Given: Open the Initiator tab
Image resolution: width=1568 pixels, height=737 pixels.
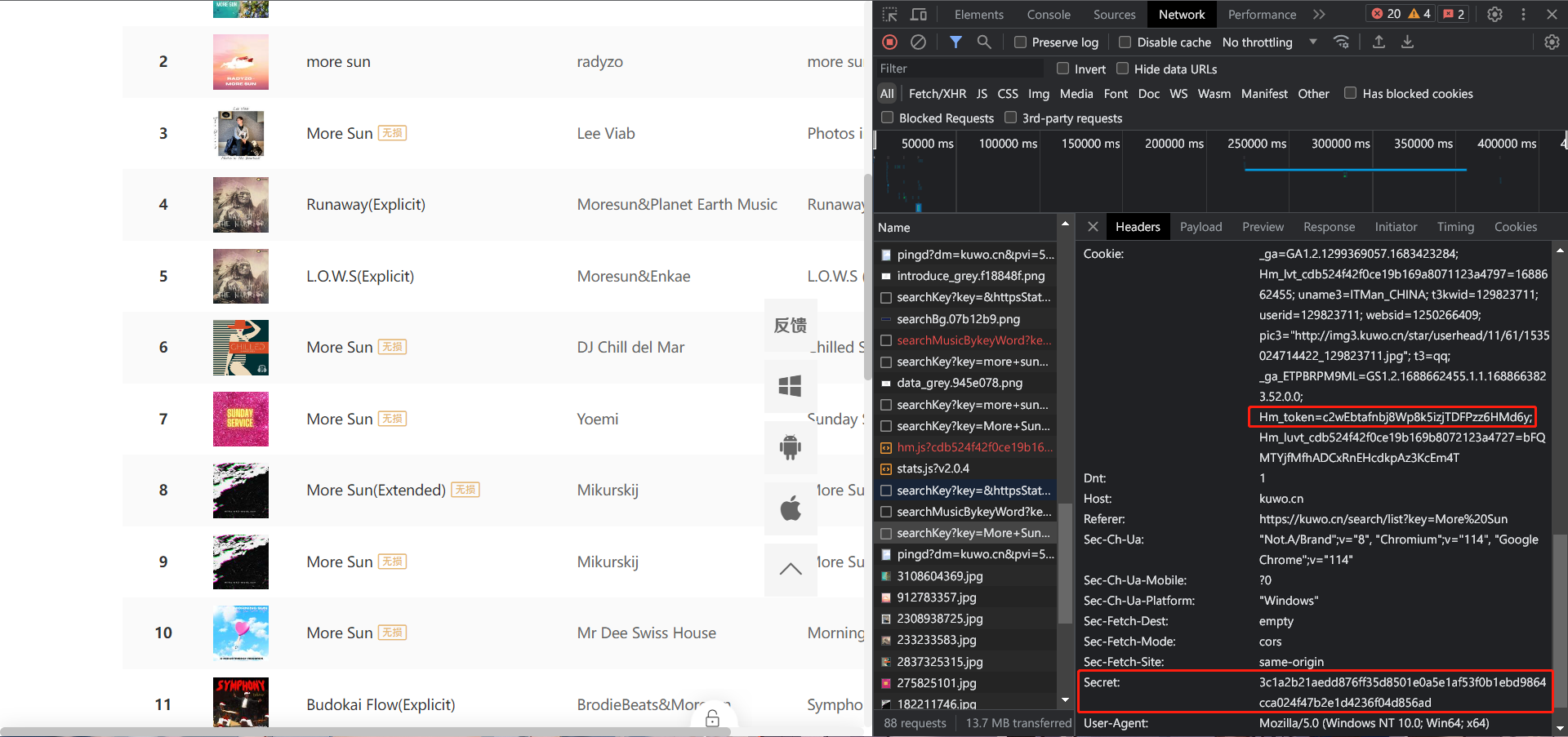Looking at the screenshot, I should [1396, 227].
